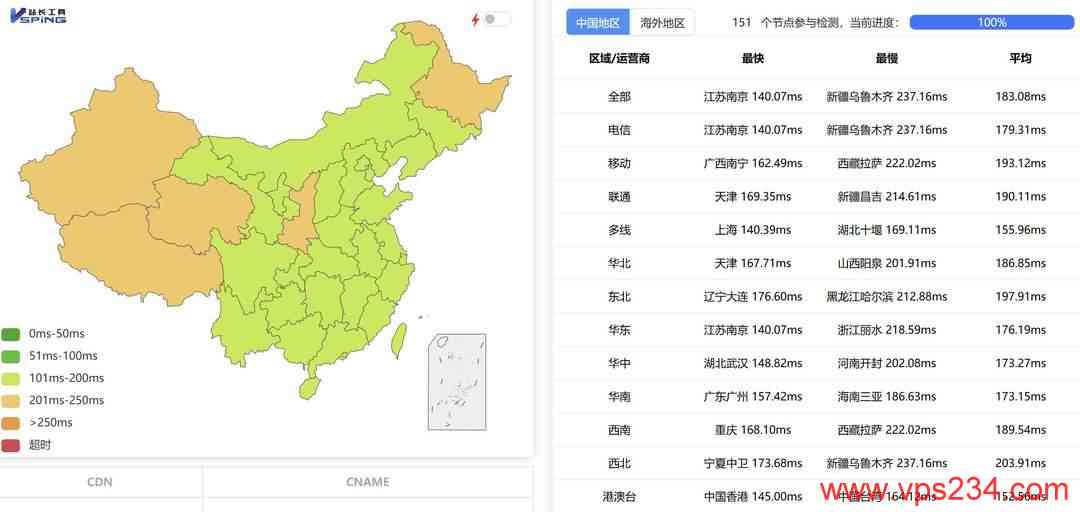Click 广东广州 157.42ms cell
1080x512 pixels.
coord(753,397)
